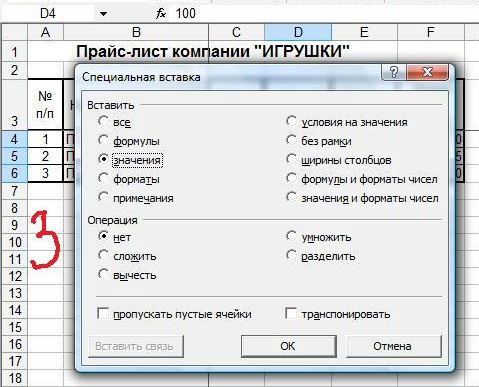Click the Отмена button
The height and width of the screenshot is (387, 479).
[393, 346]
